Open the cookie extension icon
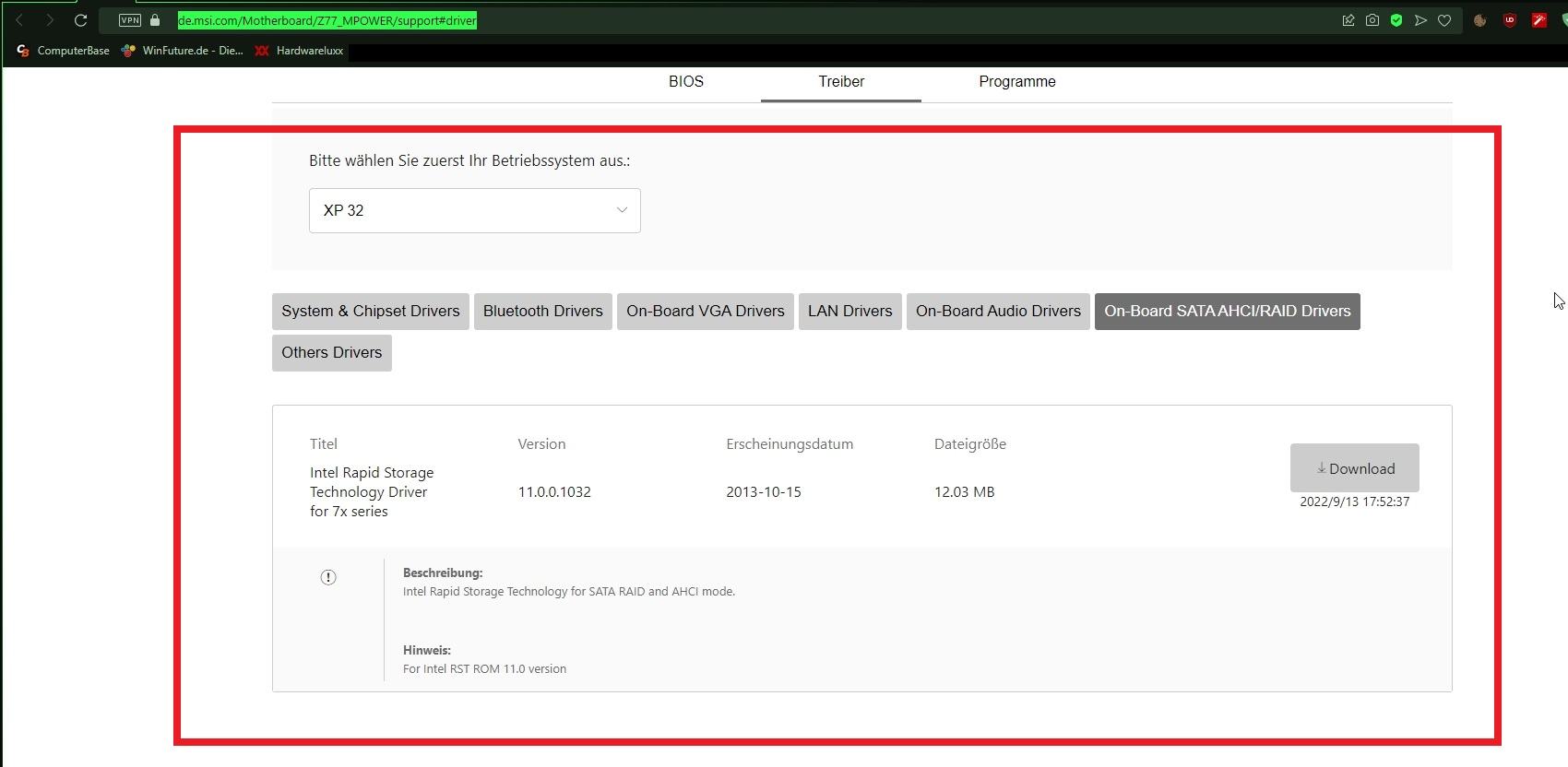The height and width of the screenshot is (767, 1568). [1480, 20]
